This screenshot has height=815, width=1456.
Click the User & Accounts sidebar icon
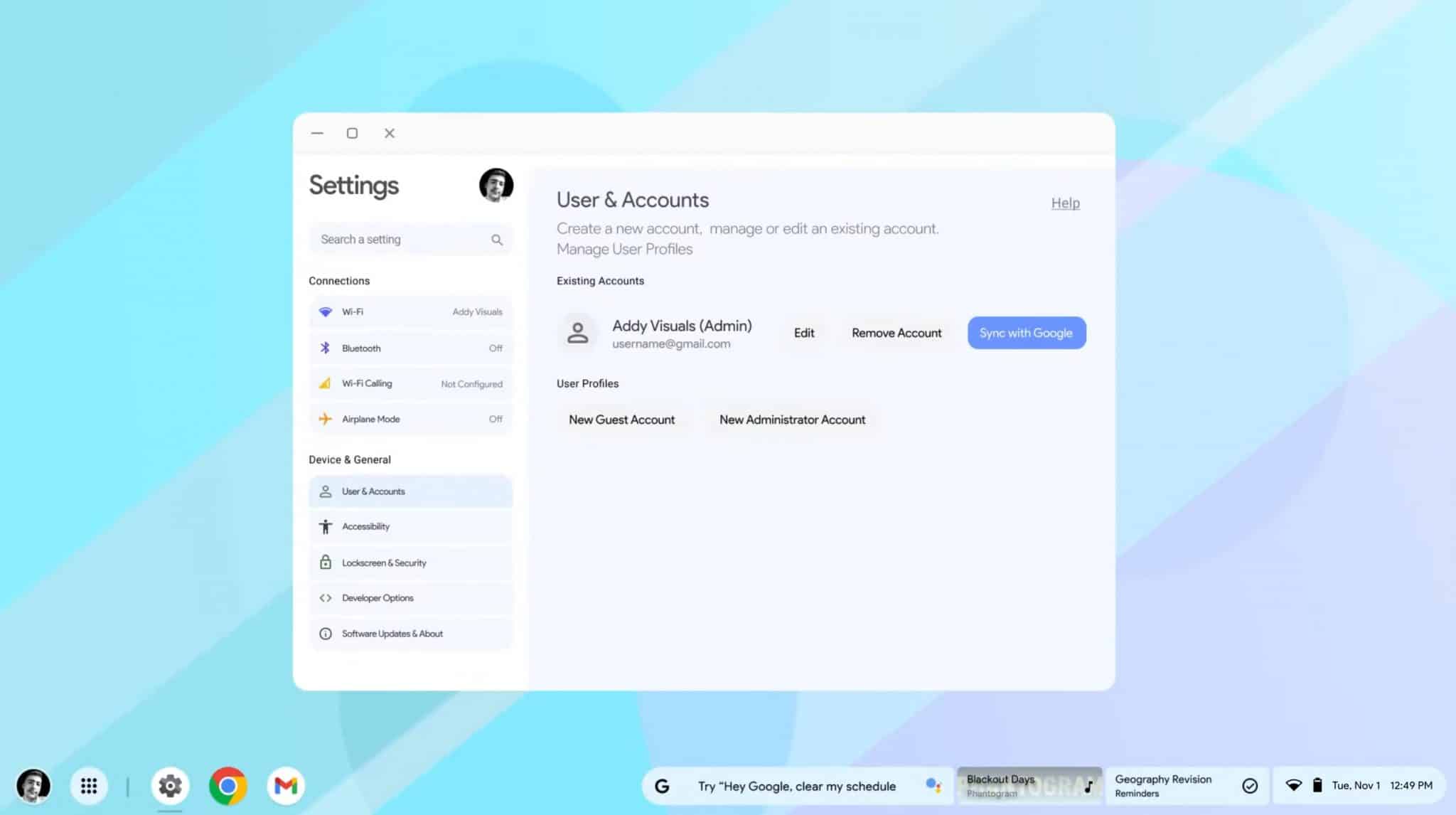coord(325,491)
